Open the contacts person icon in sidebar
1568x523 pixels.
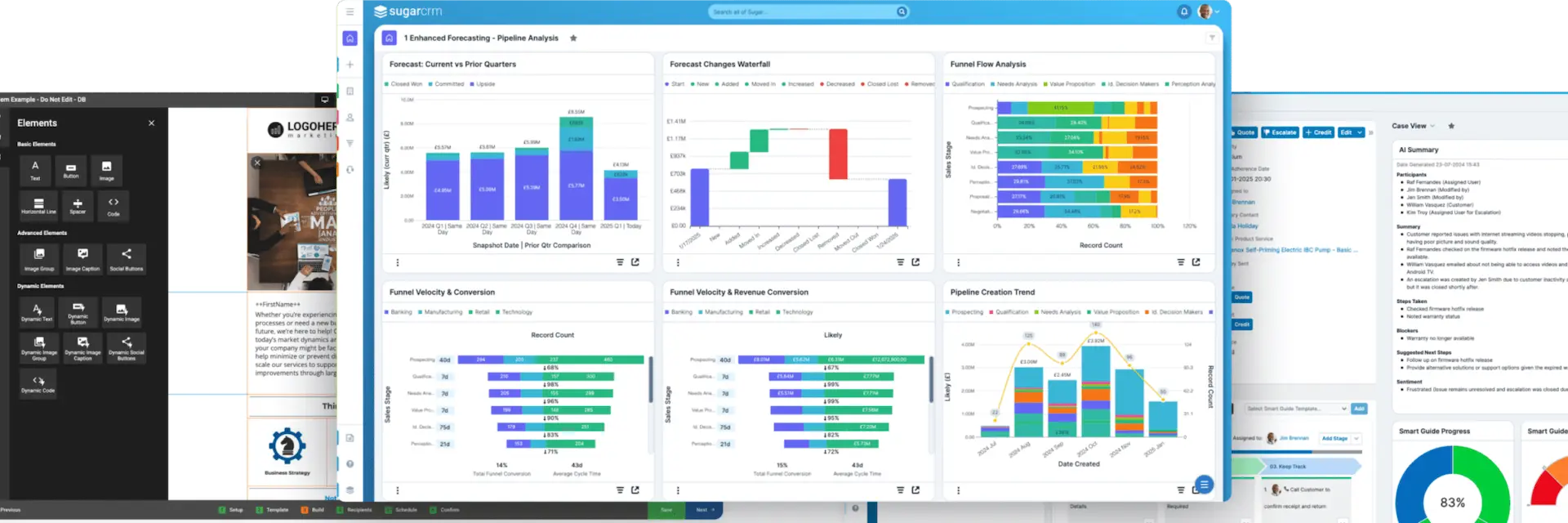tap(350, 118)
